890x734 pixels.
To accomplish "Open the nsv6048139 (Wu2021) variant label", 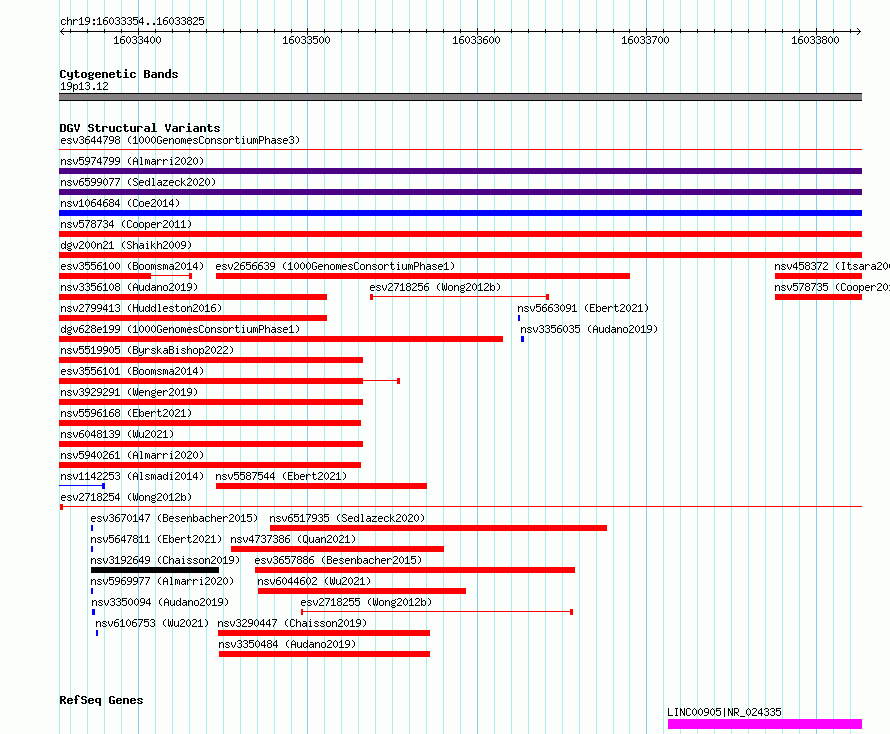I will 117,434.
